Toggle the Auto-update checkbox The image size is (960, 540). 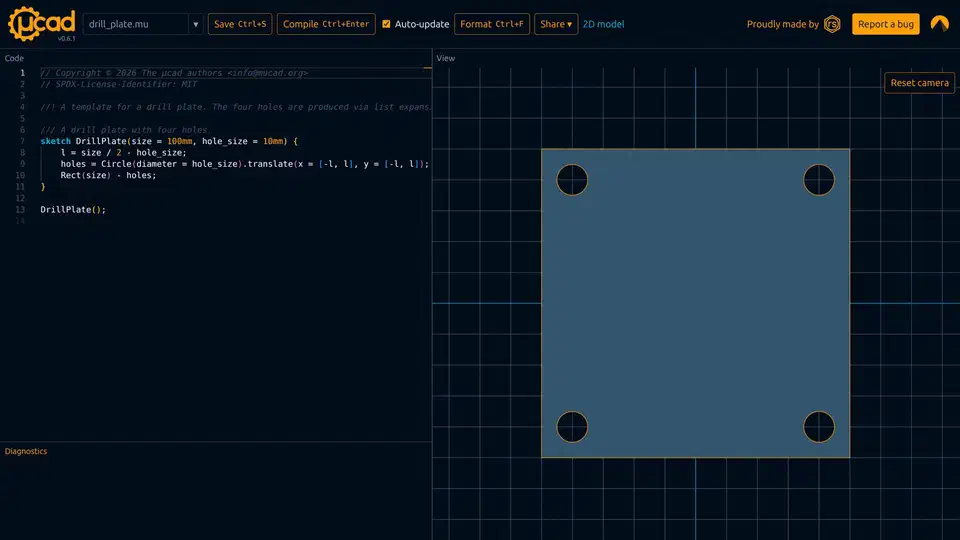pos(386,24)
